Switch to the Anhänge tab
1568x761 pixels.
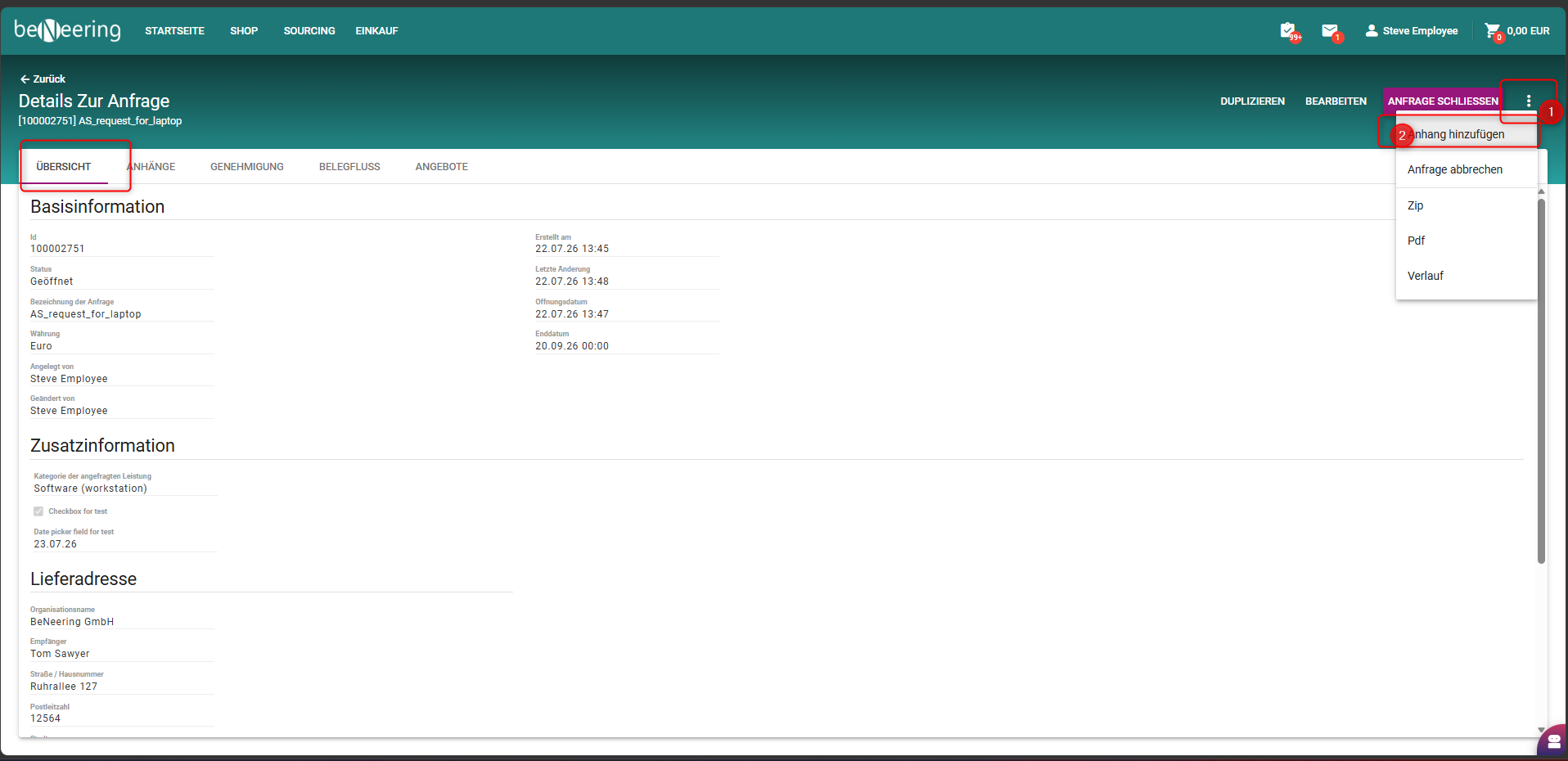pos(151,167)
